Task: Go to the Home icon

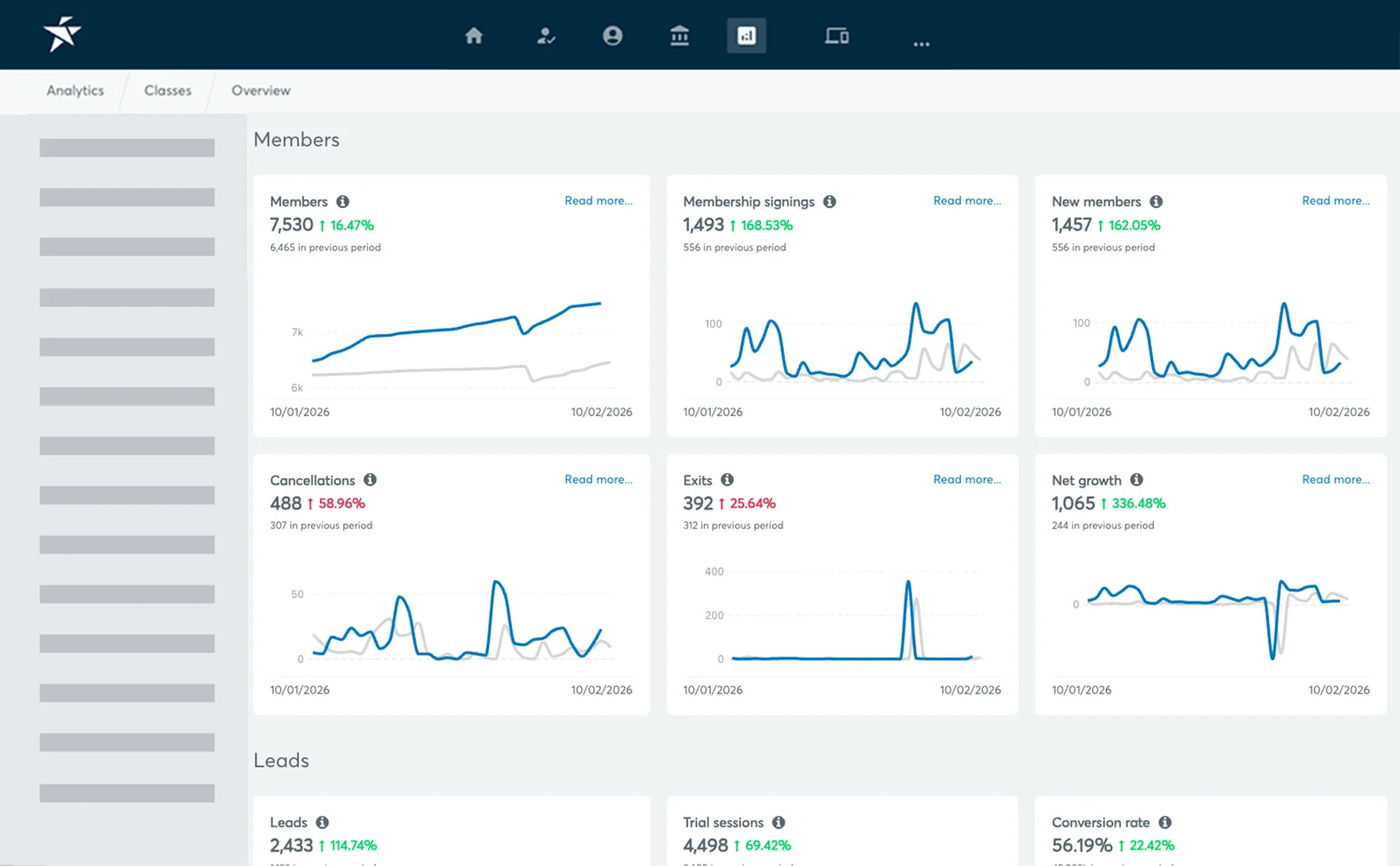Action: click(474, 36)
